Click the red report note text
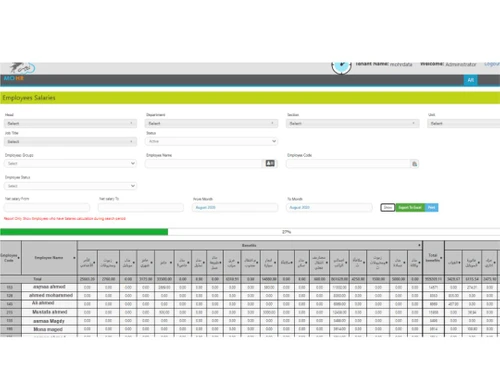The image size is (500, 375). coord(65,219)
